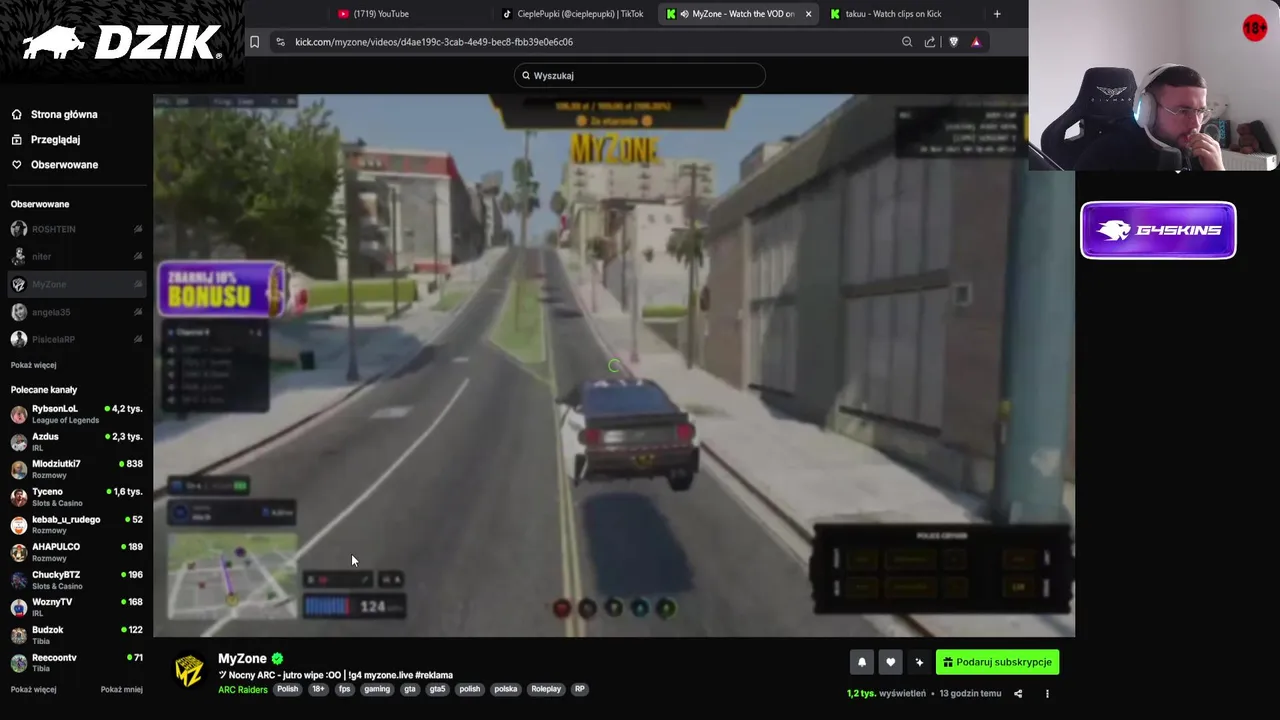Image resolution: width=1280 pixels, height=720 pixels.
Task: Expand recommended channels with bottom Pokaż więcej
Action: 33,689
